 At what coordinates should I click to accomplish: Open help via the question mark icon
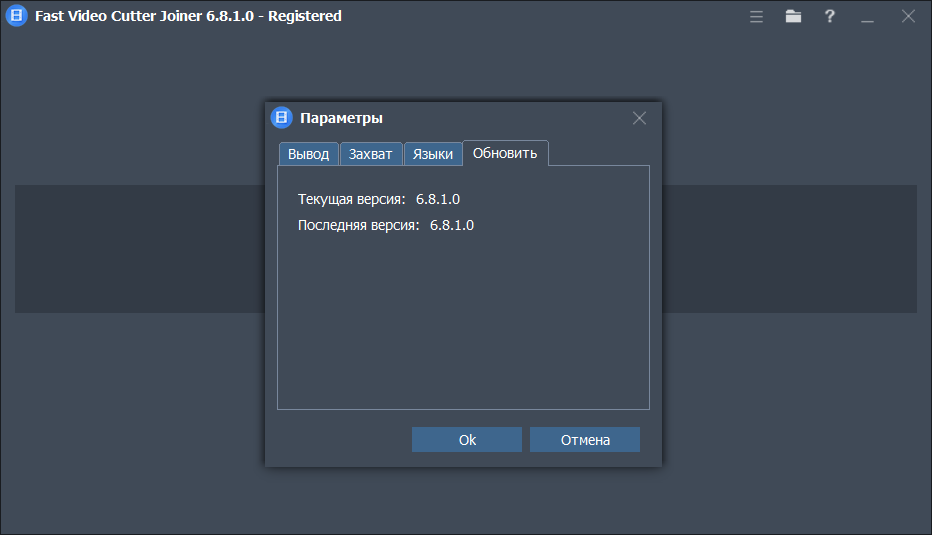tap(829, 16)
